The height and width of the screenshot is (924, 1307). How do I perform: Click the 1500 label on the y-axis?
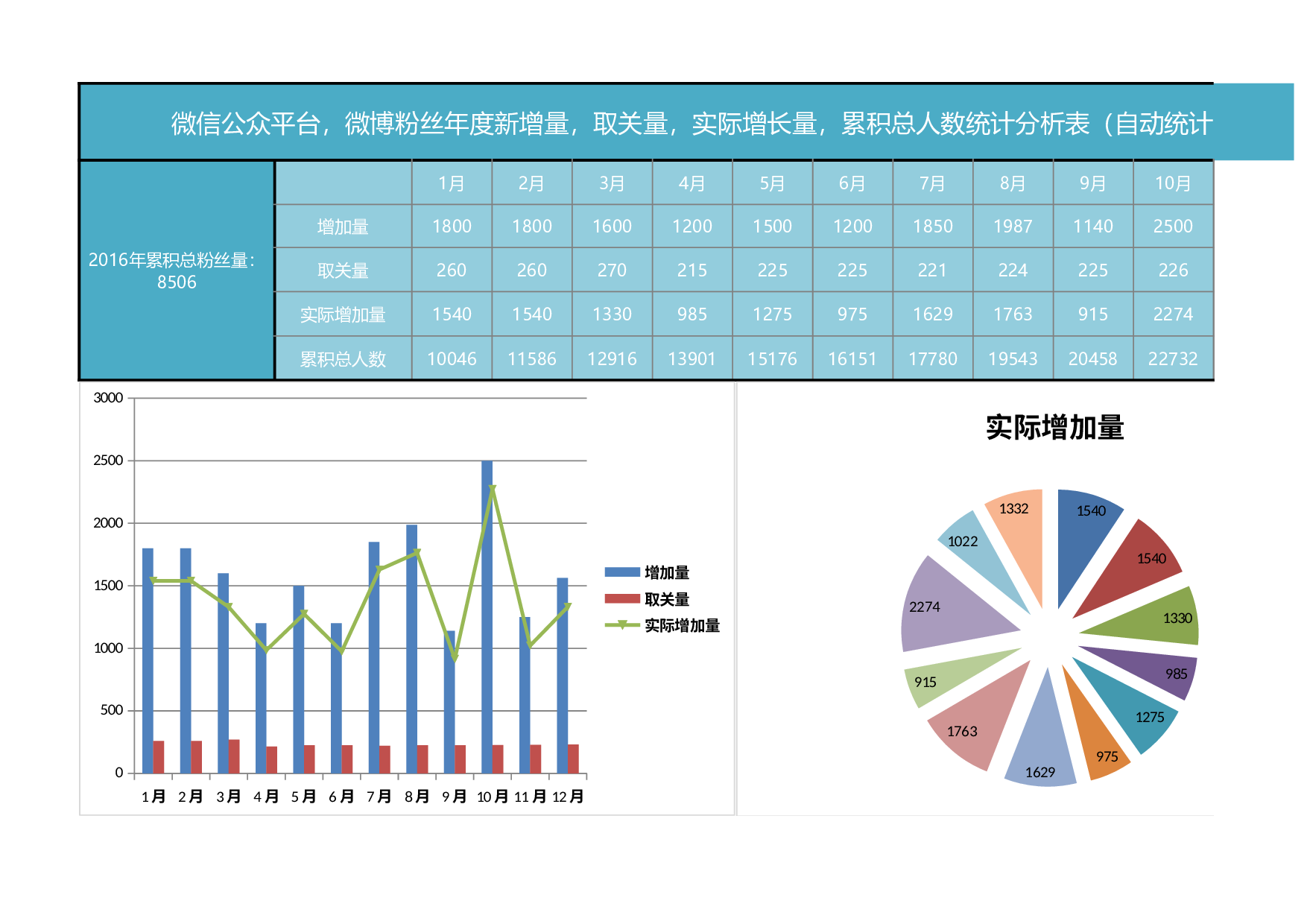(108, 586)
